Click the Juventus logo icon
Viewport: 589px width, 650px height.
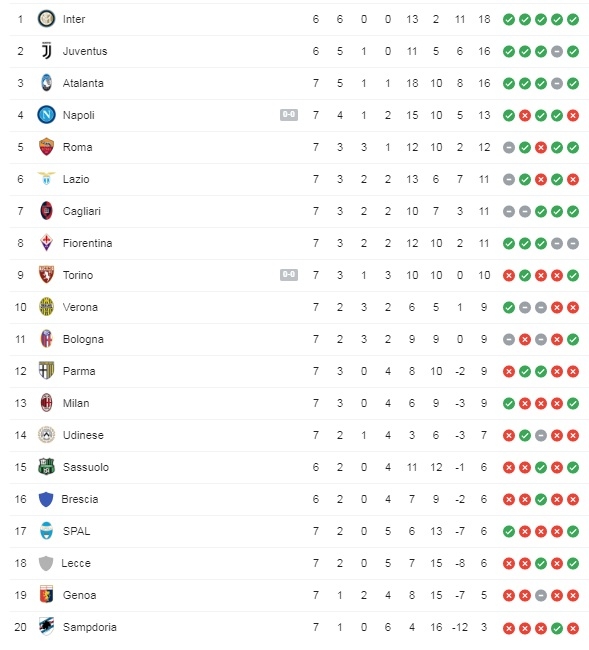[46, 51]
